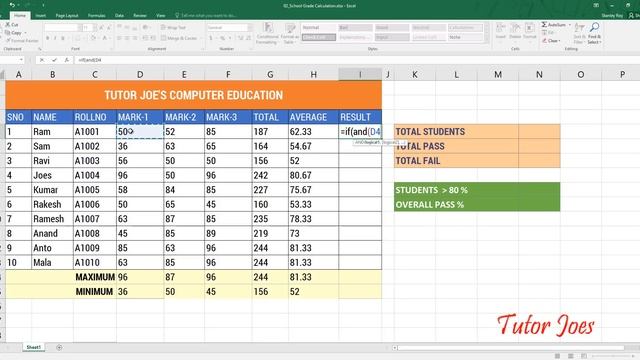Viewport: 640px width, 360px height.
Task: Toggle Underline formatting
Action: click(x=63, y=38)
